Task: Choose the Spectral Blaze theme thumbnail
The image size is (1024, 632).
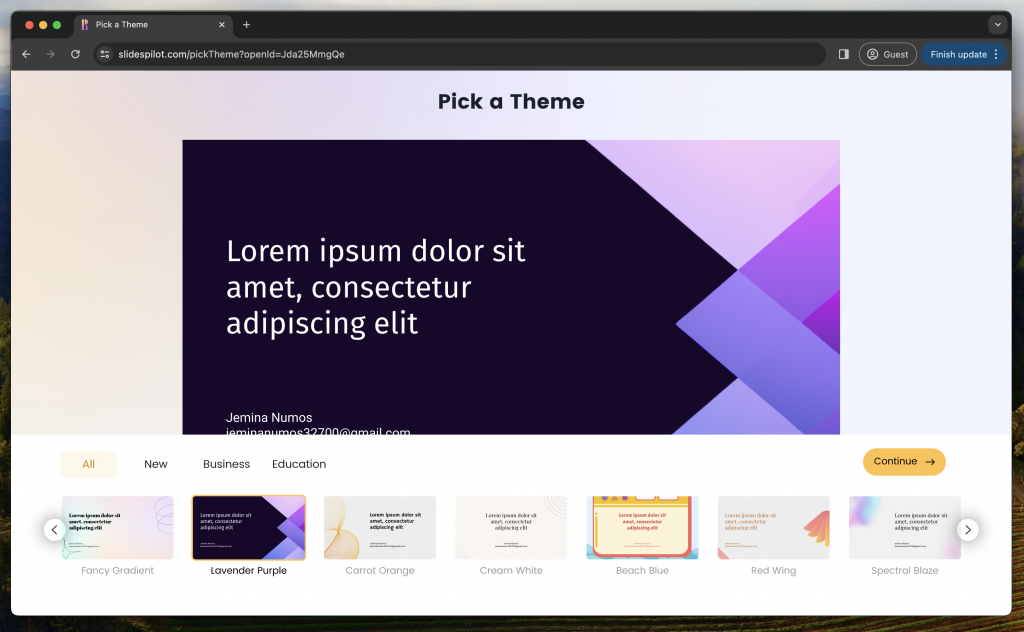Action: tap(905, 528)
